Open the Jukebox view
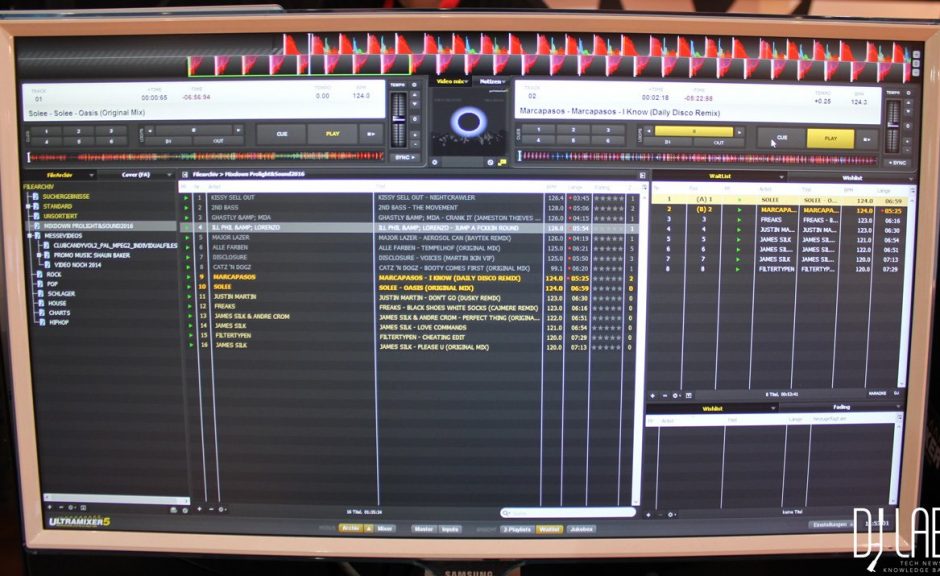The width and height of the screenshot is (940, 576). [x=584, y=527]
